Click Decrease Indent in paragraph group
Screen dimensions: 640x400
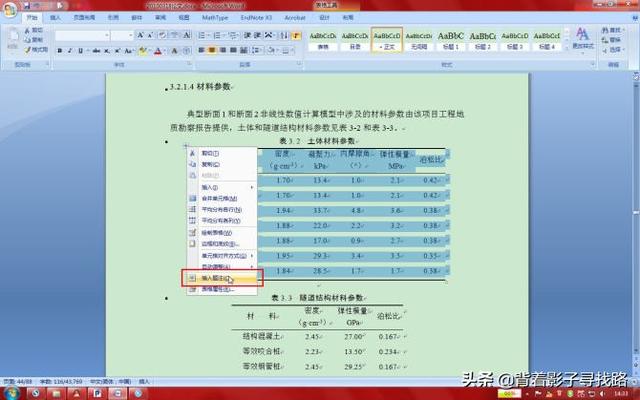247,36
